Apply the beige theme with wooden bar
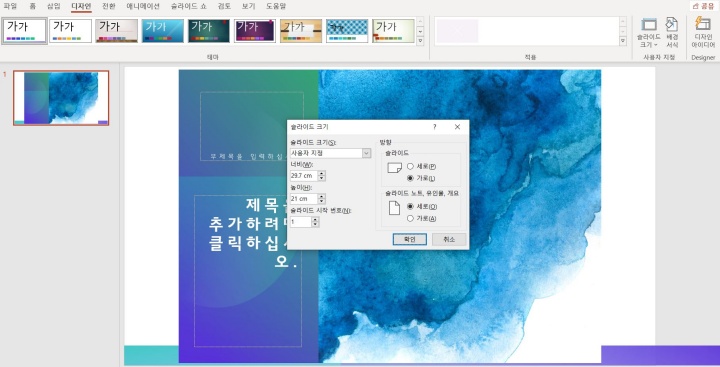The height and width of the screenshot is (367, 720). coord(117,31)
